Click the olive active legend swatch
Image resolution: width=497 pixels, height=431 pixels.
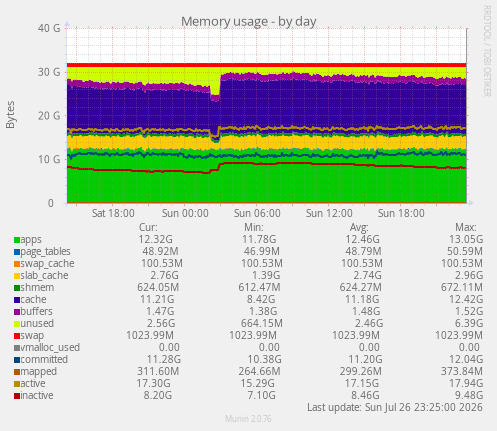(17, 384)
